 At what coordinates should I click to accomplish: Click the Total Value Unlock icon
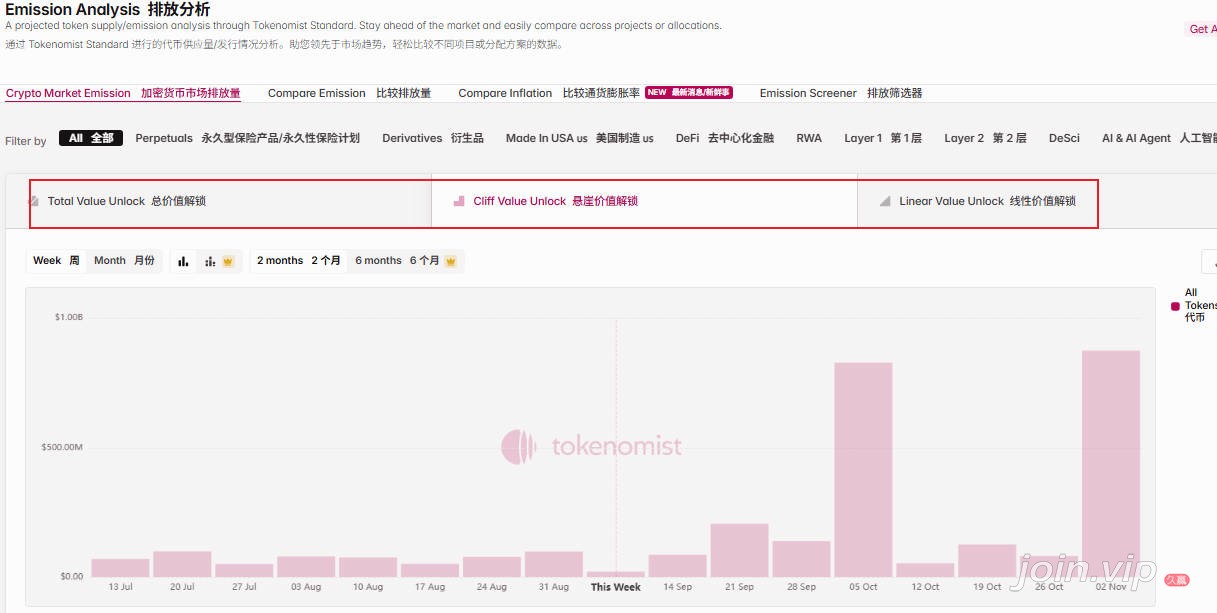34,201
